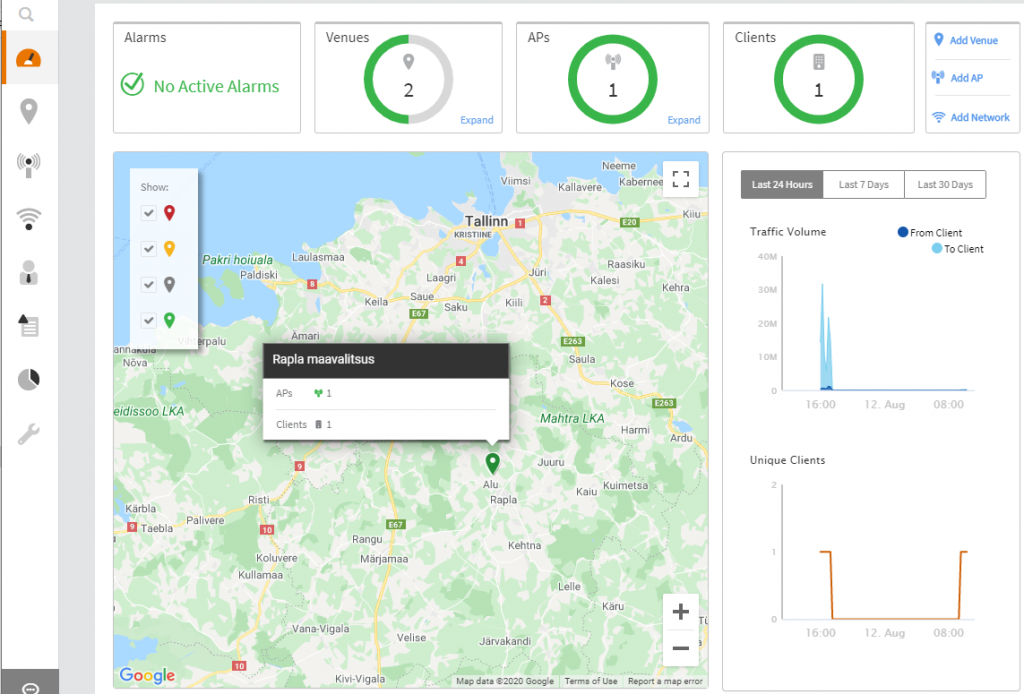Open Venues location pin in sidebar

pyautogui.click(x=29, y=112)
